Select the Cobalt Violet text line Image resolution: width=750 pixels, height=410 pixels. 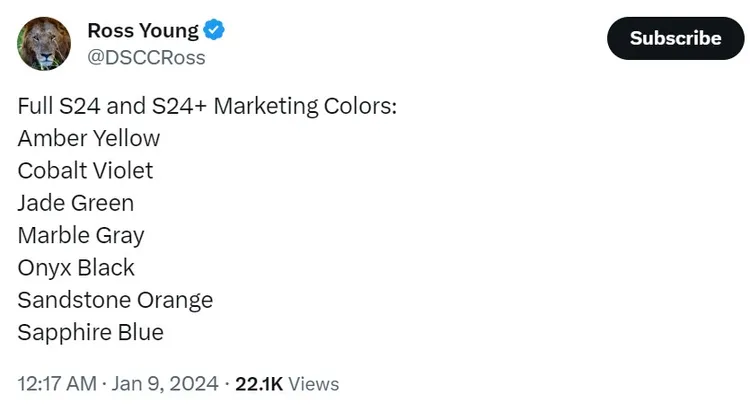pyautogui.click(x=85, y=170)
